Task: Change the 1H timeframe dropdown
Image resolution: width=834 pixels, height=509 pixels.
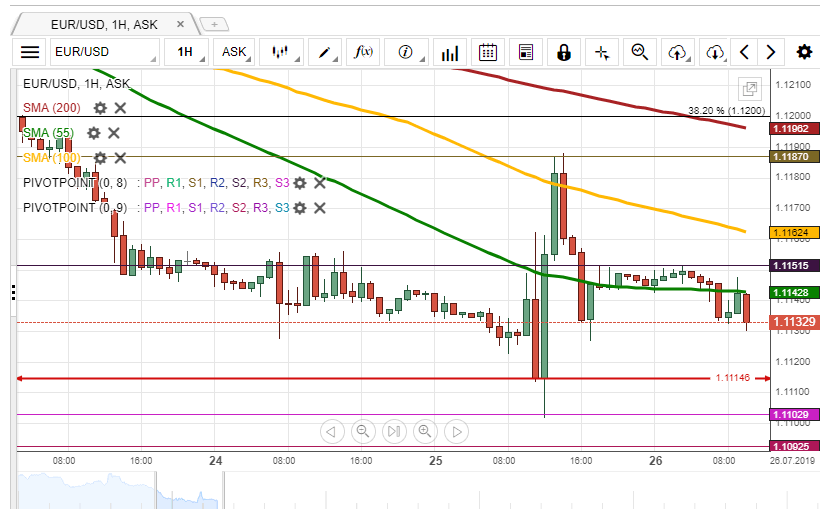Action: click(x=186, y=52)
